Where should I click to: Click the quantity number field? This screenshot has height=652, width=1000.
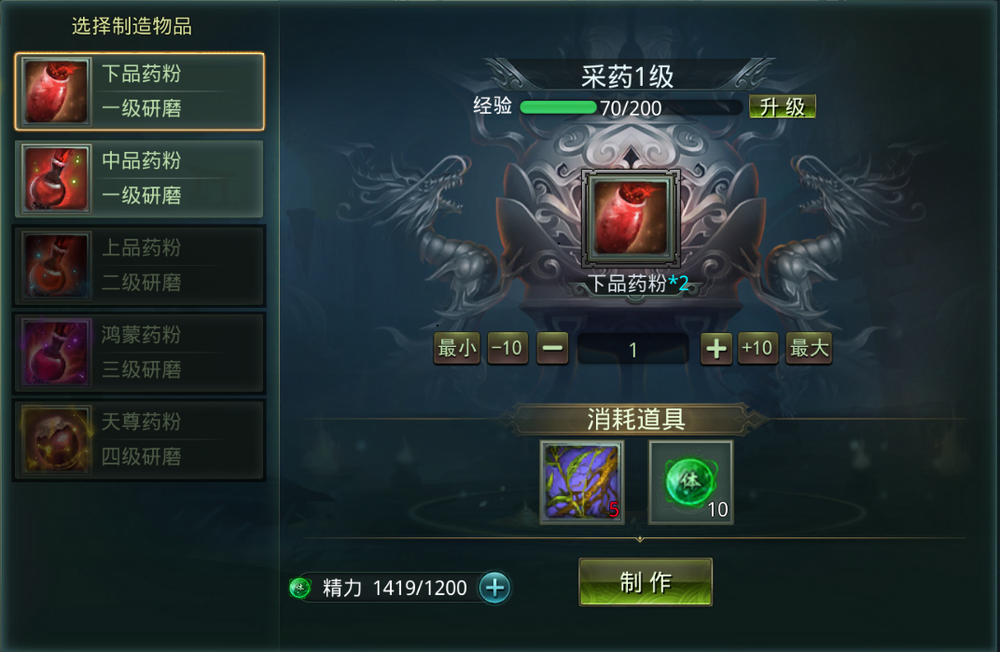click(633, 349)
